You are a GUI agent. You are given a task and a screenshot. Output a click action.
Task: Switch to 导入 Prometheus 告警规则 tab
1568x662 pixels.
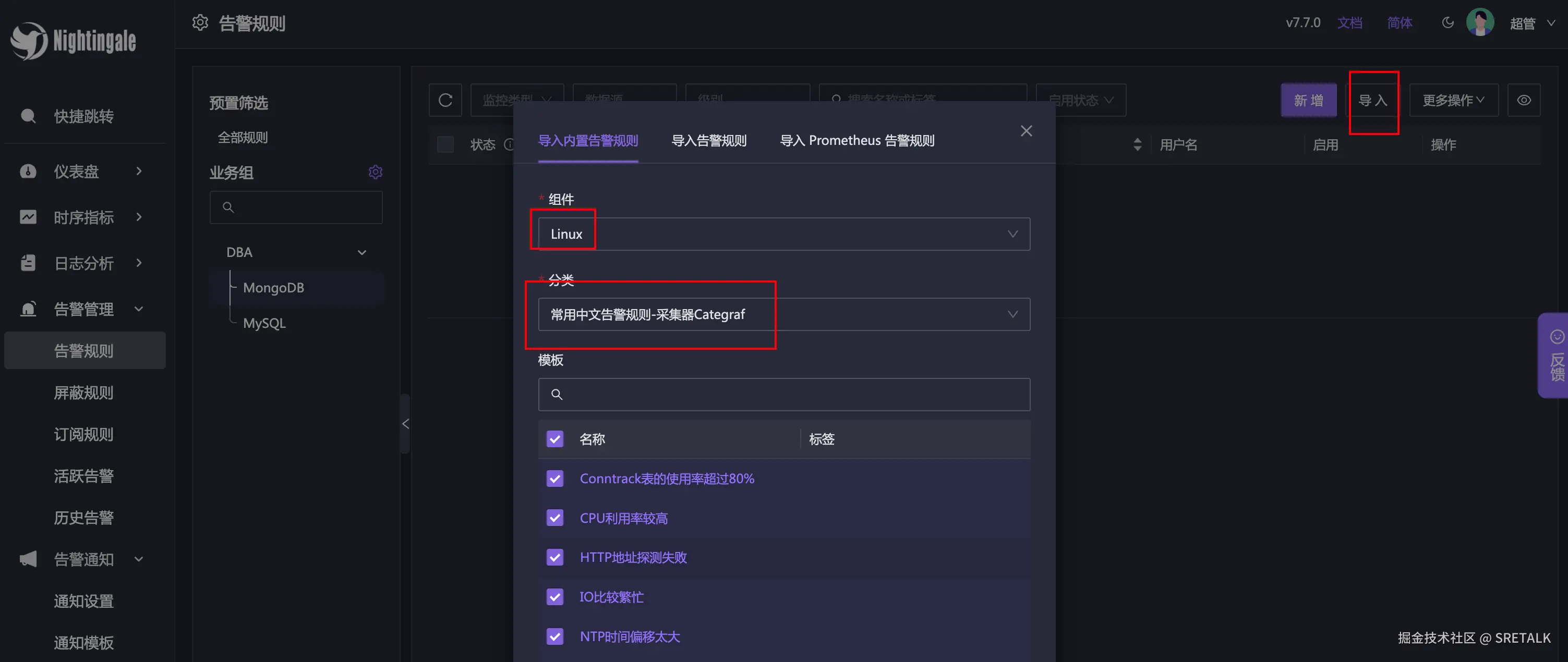click(857, 140)
